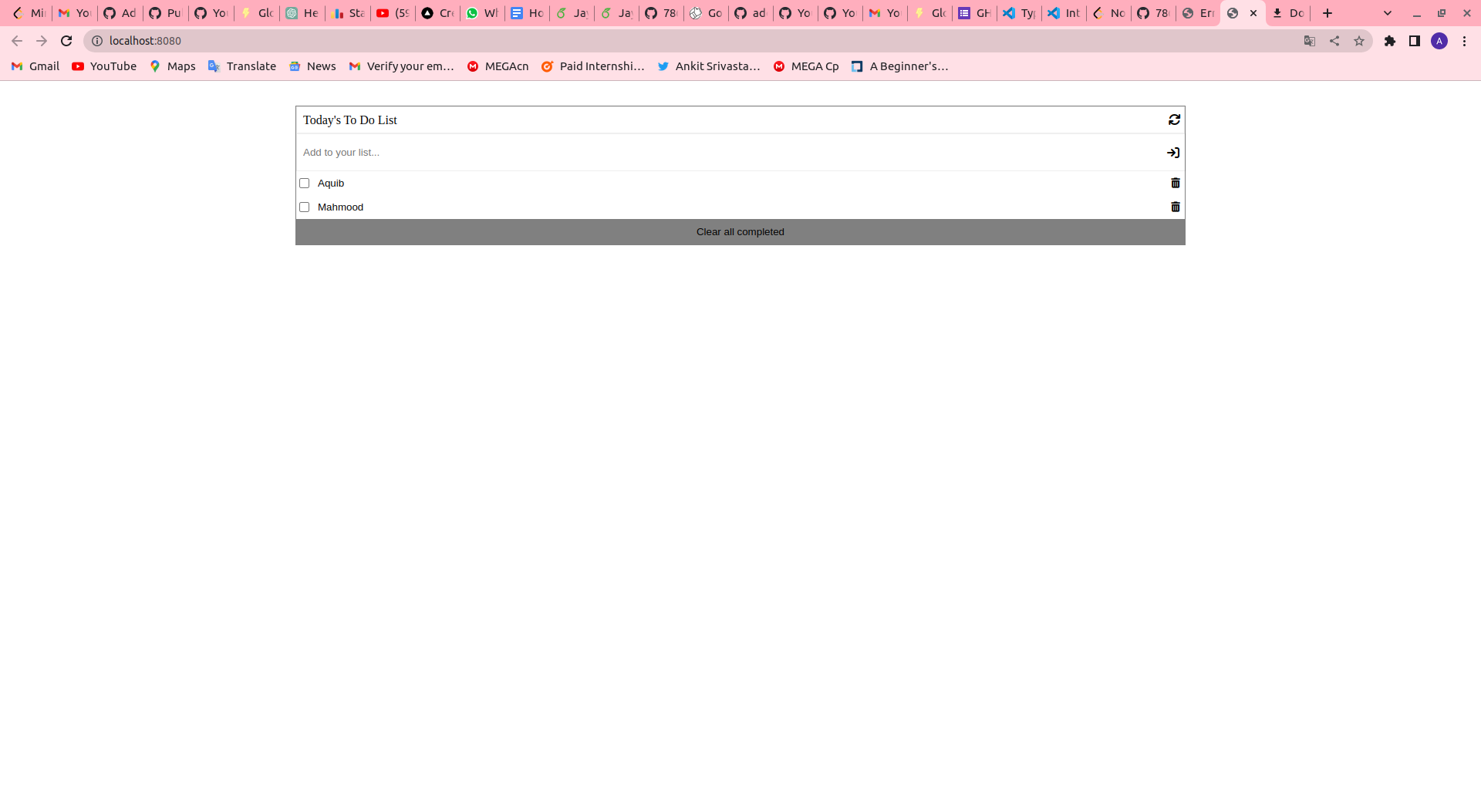This screenshot has width=1481, height=812.
Task: Open the Gmail bookmark link
Action: point(34,66)
